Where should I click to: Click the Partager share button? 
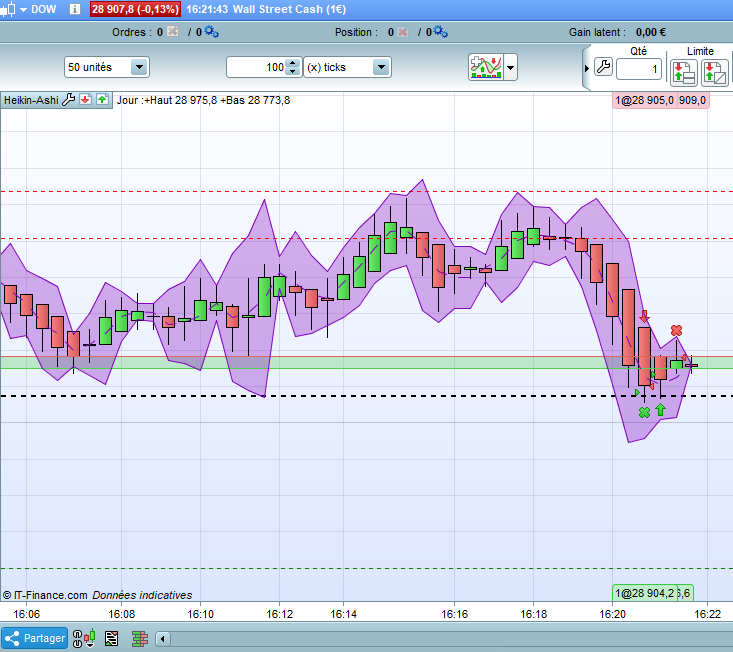click(35, 638)
